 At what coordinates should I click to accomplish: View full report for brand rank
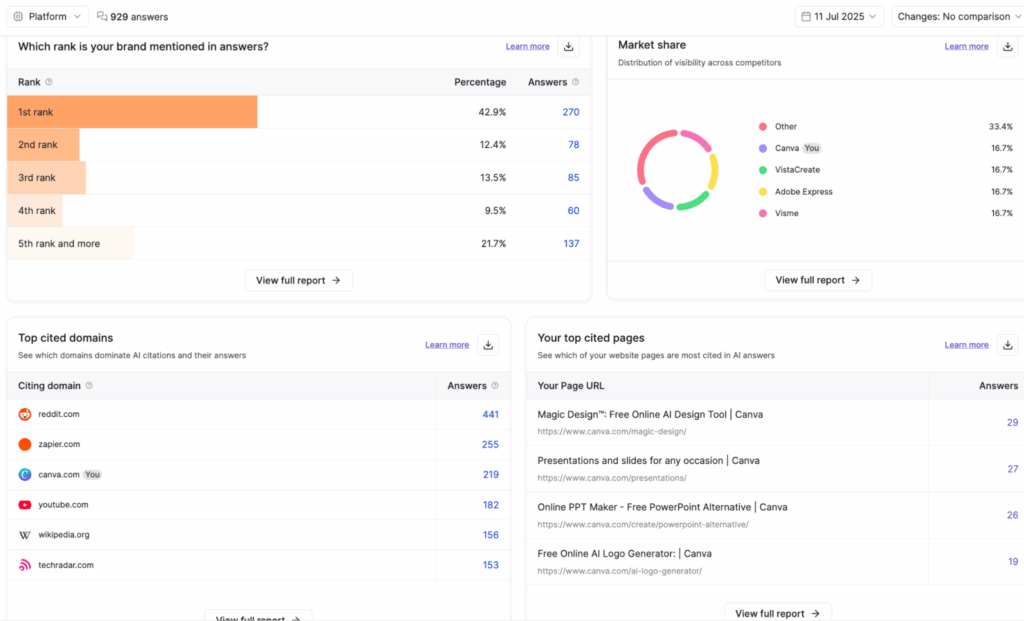pyautogui.click(x=298, y=280)
